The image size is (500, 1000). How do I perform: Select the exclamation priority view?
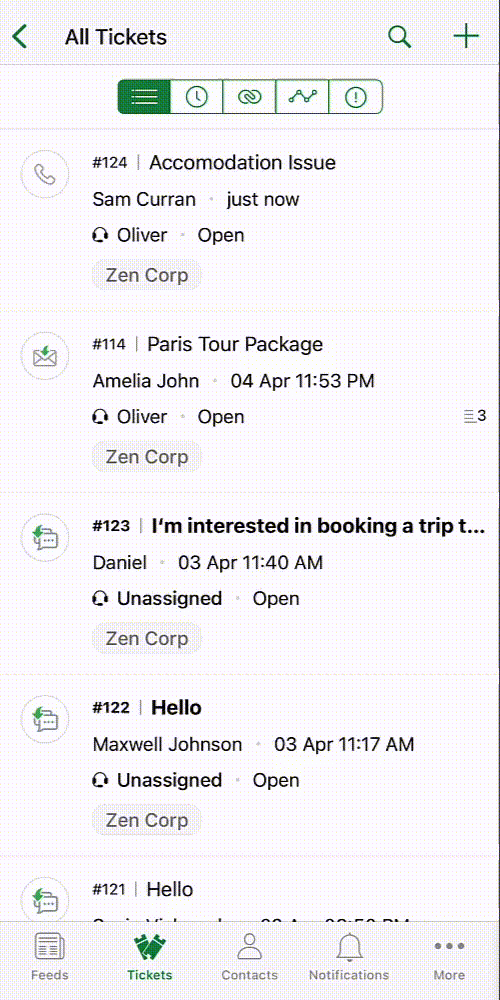[x=355, y=97]
